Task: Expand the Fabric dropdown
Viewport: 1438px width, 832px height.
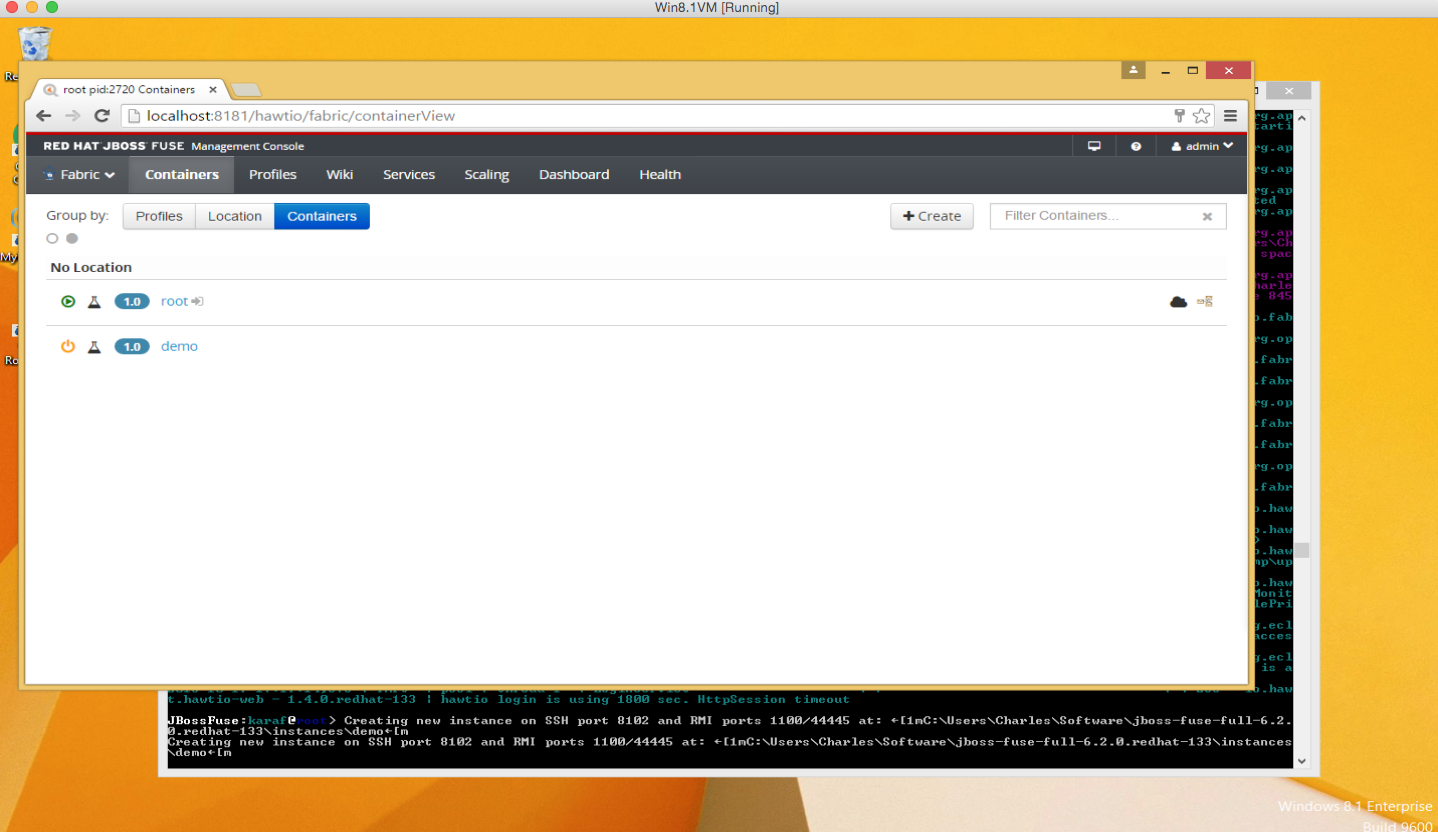Action: coord(79,174)
